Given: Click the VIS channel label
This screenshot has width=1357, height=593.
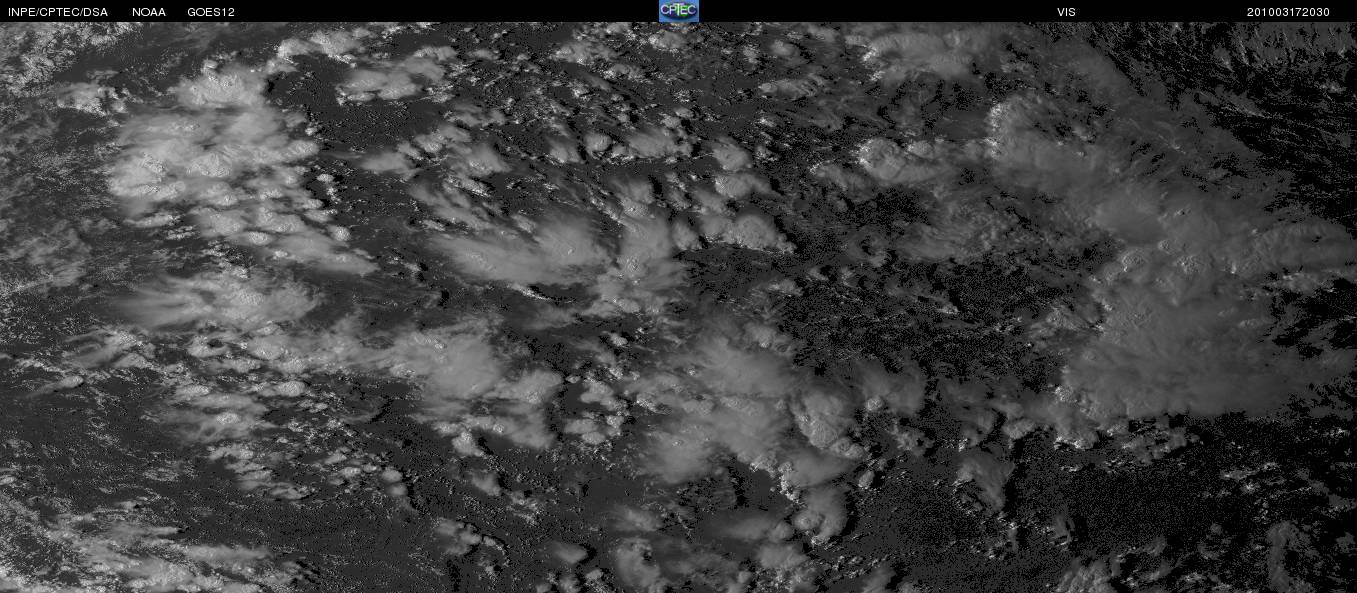Looking at the screenshot, I should coord(1066,12).
